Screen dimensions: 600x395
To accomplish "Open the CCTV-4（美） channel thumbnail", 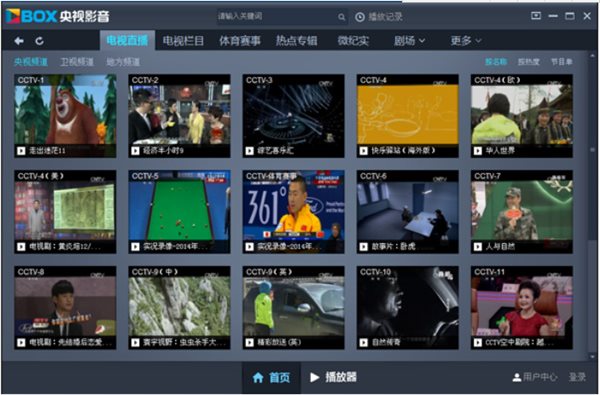I will click(x=65, y=212).
